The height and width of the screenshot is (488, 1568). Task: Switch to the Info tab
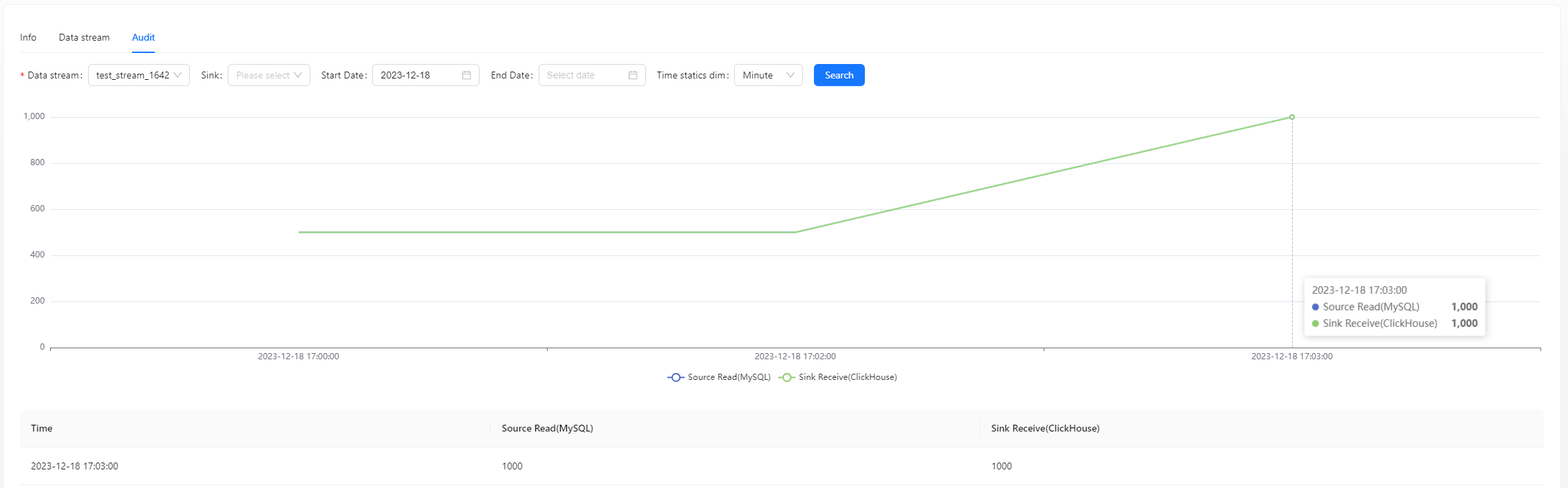[x=28, y=37]
